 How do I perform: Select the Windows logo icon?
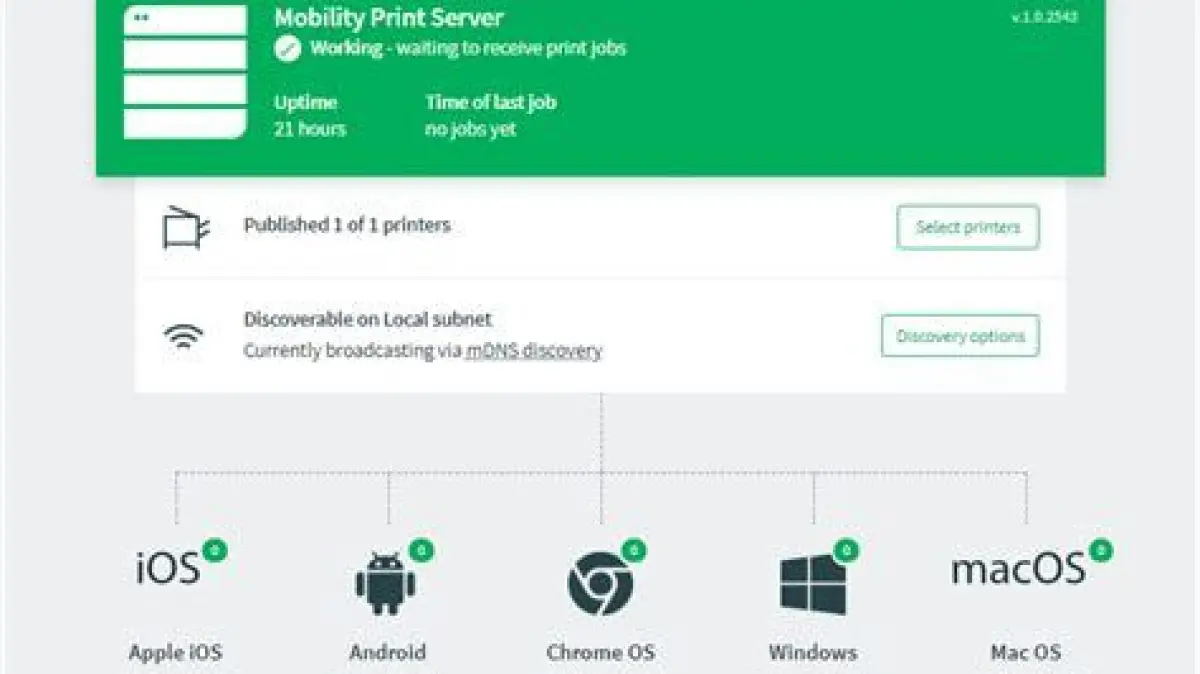[813, 583]
